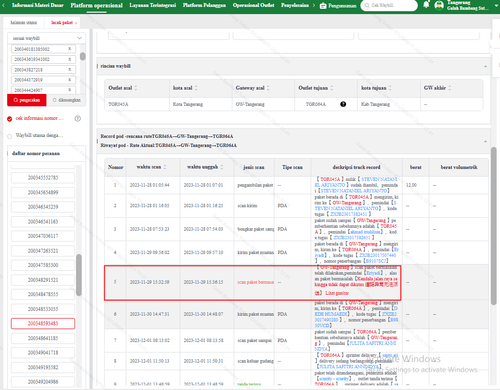
Task: Remove waybill 200344424907 with its X
Action: [x=70, y=90]
